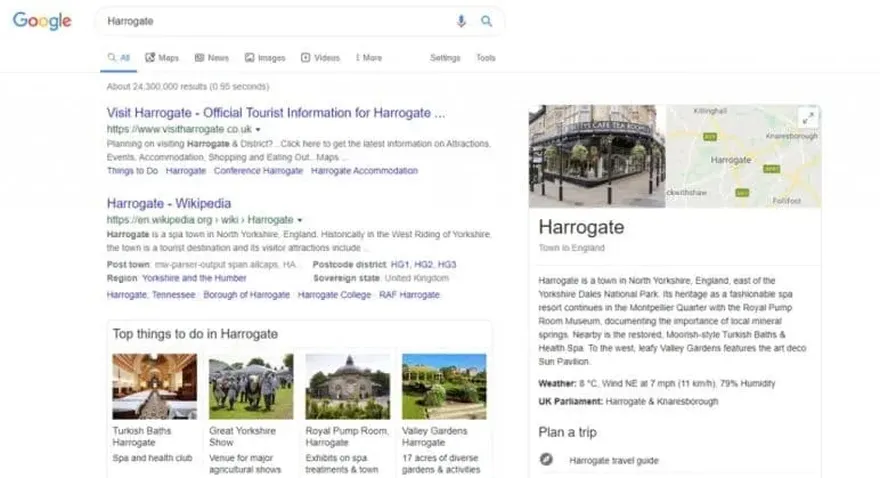Switch to the Images tab
This screenshot has width=880, height=478.
(x=265, y=58)
